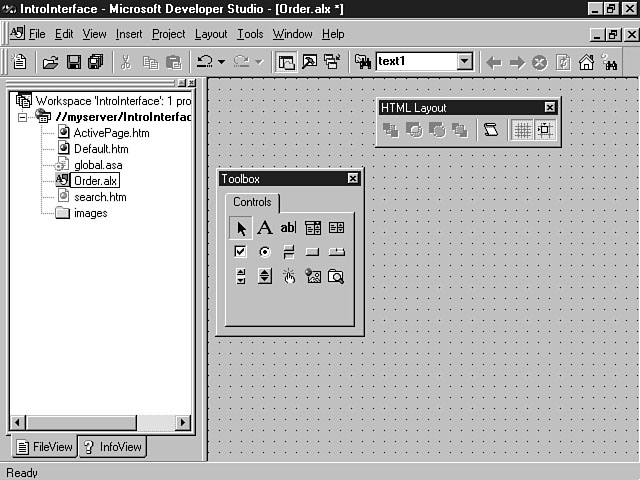Click the workspace pane horizontal scrollbar right arrow
The height and width of the screenshot is (480, 640).
(183, 423)
